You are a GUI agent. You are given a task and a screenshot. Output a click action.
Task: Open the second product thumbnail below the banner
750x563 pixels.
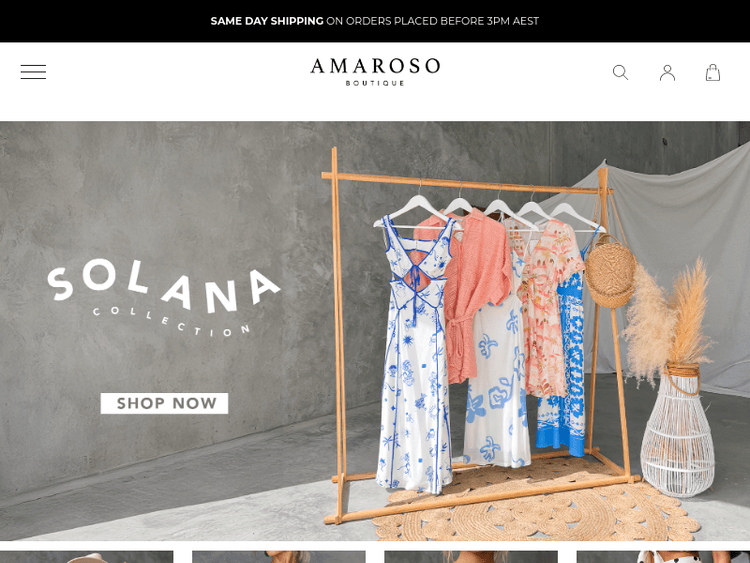tap(279, 557)
